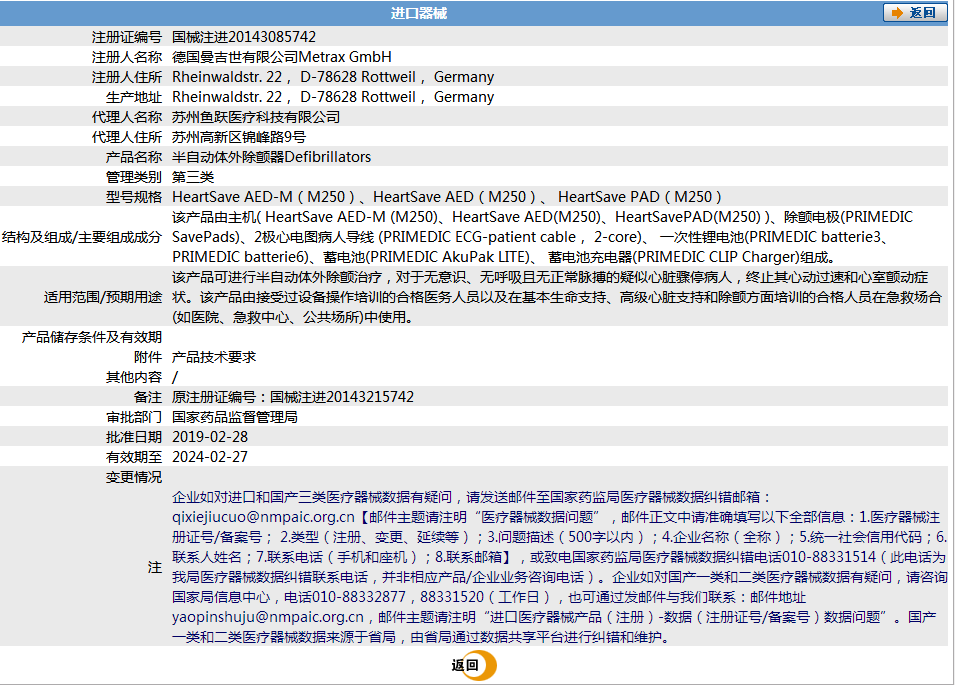Click the 附件 field label
The image size is (955, 685).
point(148,357)
